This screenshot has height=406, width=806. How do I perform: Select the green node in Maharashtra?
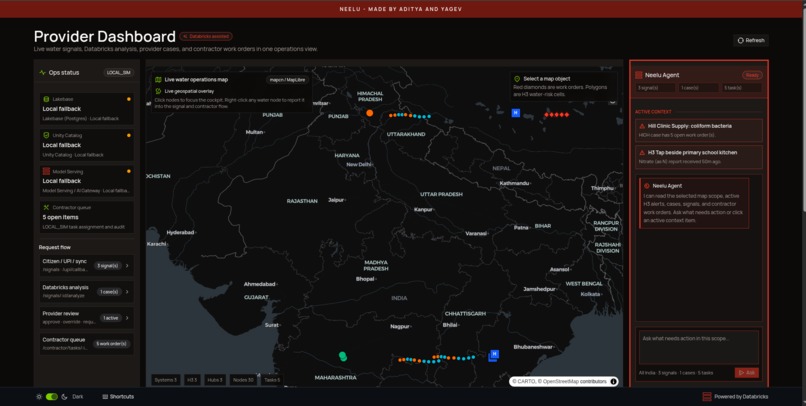coord(343,356)
